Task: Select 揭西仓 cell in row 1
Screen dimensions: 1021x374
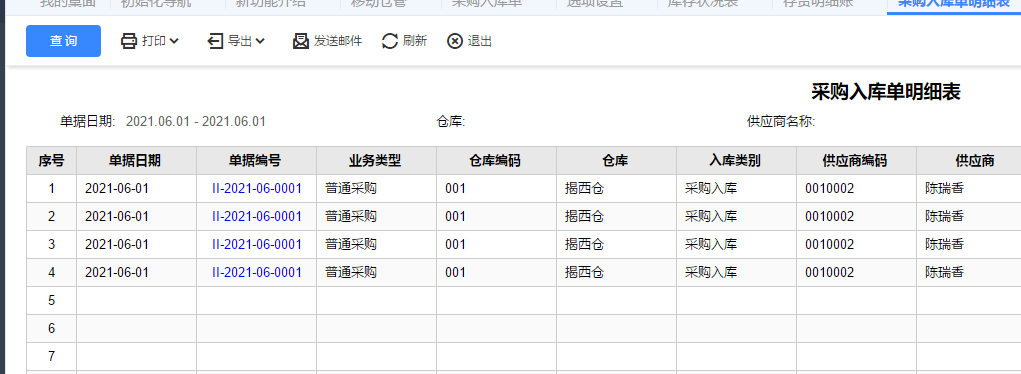Action: click(616, 189)
